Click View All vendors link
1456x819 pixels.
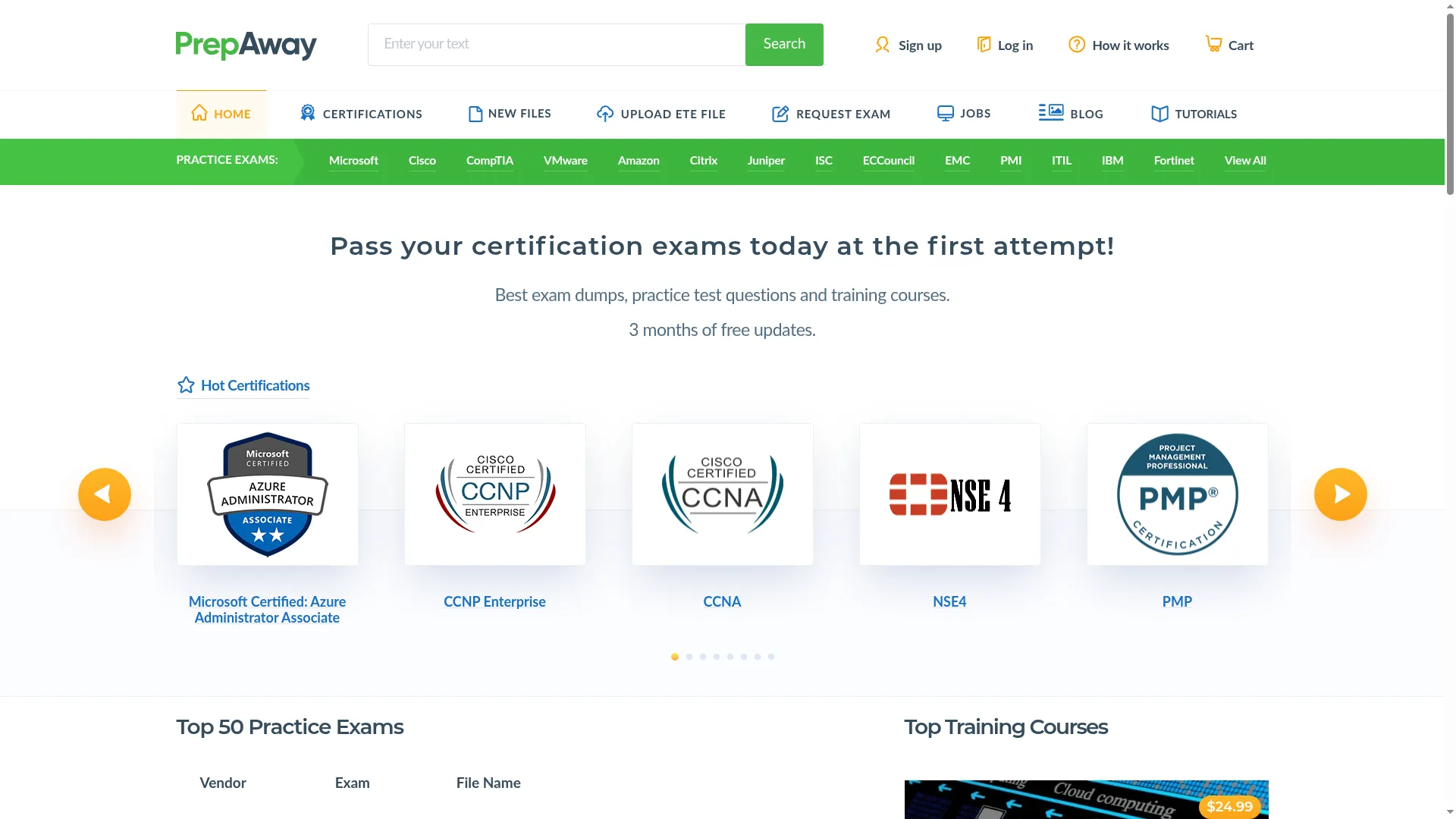1245,161
